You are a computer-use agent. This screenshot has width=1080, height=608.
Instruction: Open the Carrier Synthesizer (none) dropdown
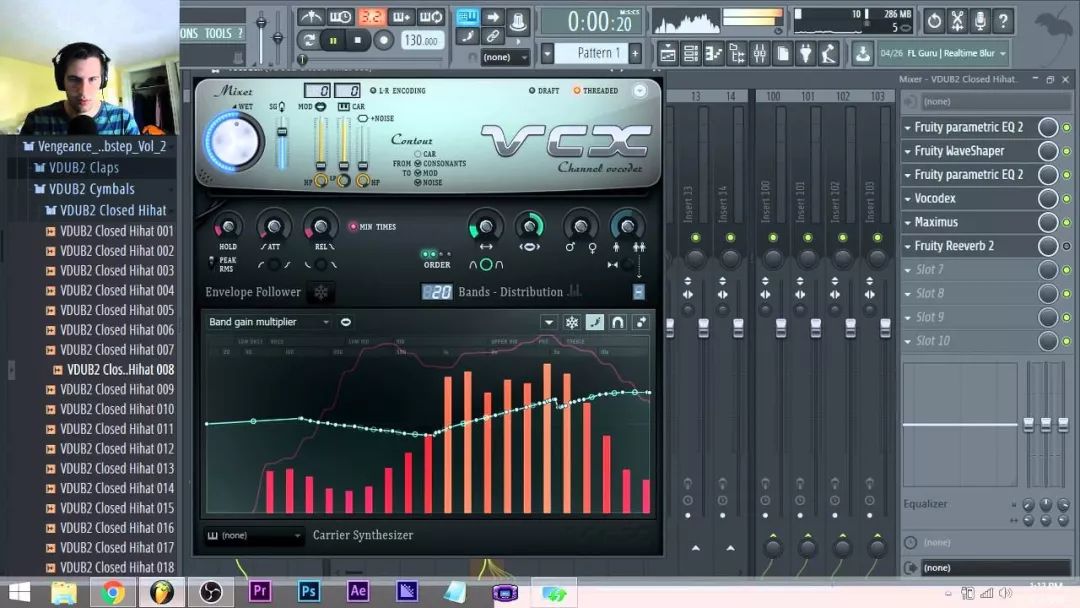coord(254,536)
